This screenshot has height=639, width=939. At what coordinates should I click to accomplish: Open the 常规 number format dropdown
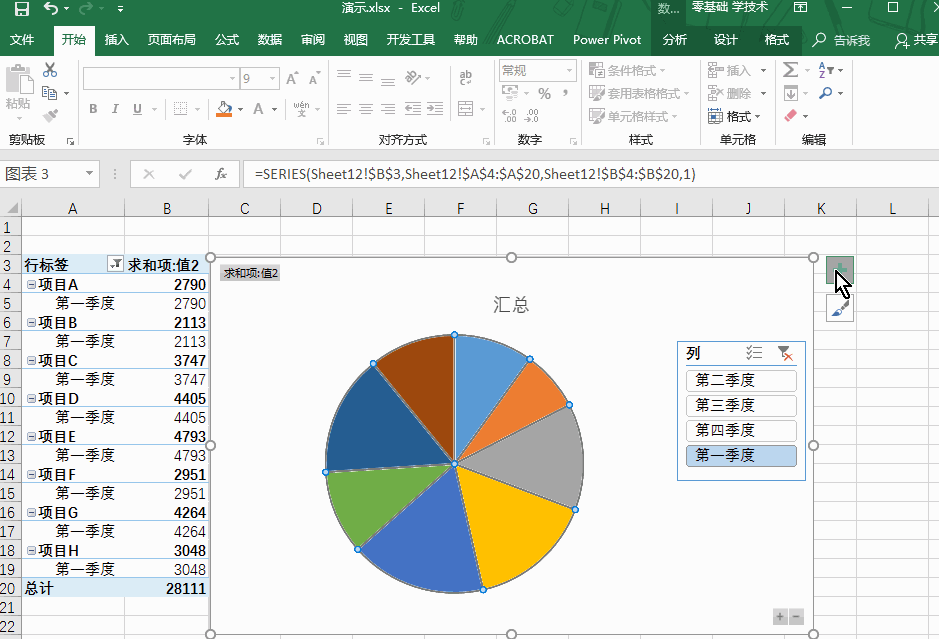(x=570, y=71)
